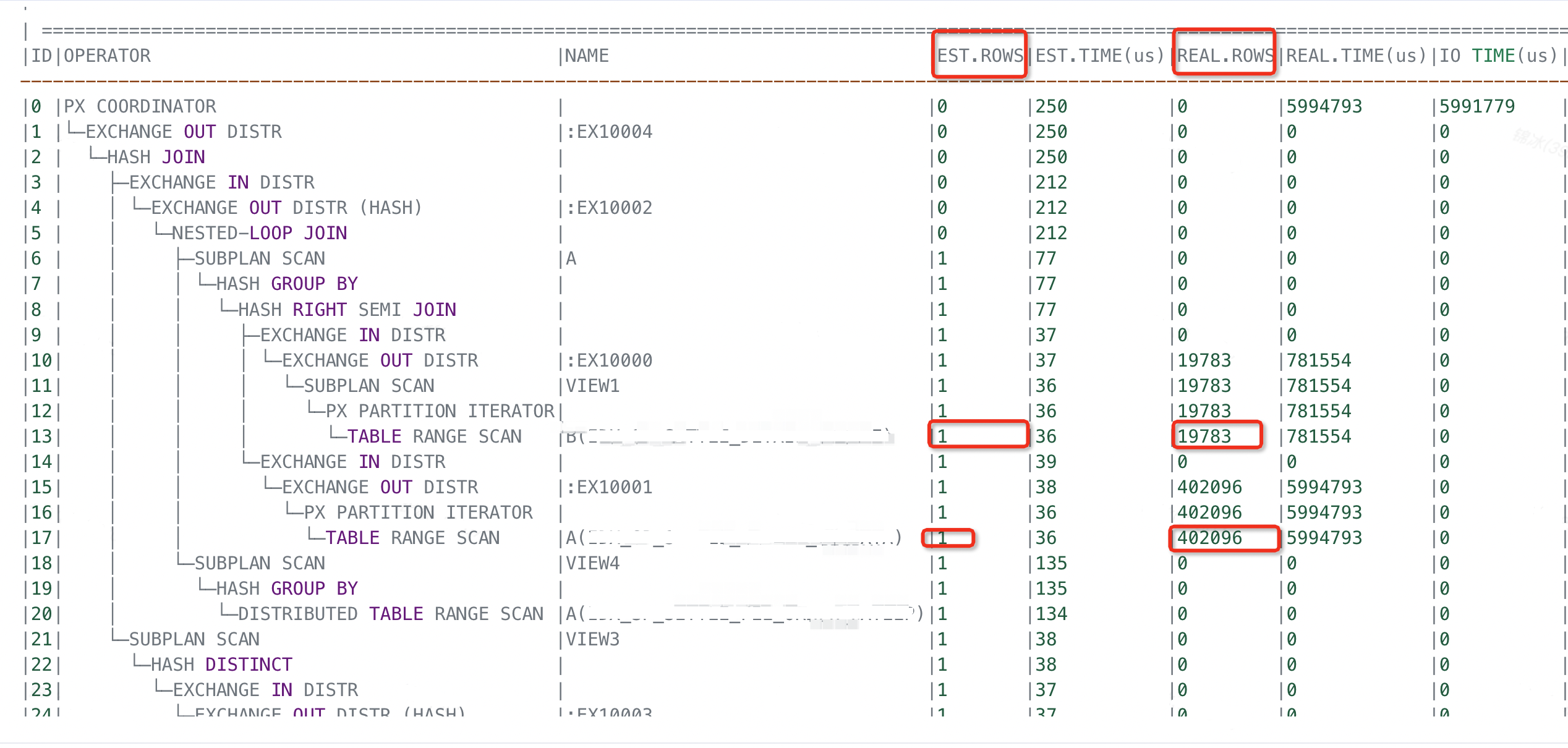Viewport: 1568px width, 748px height.
Task: Select the HASH RIGHT SEMI JOIN operator
Action: tap(347, 309)
